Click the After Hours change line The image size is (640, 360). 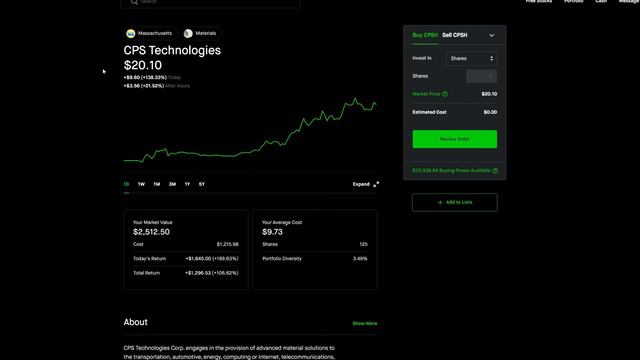click(x=156, y=86)
